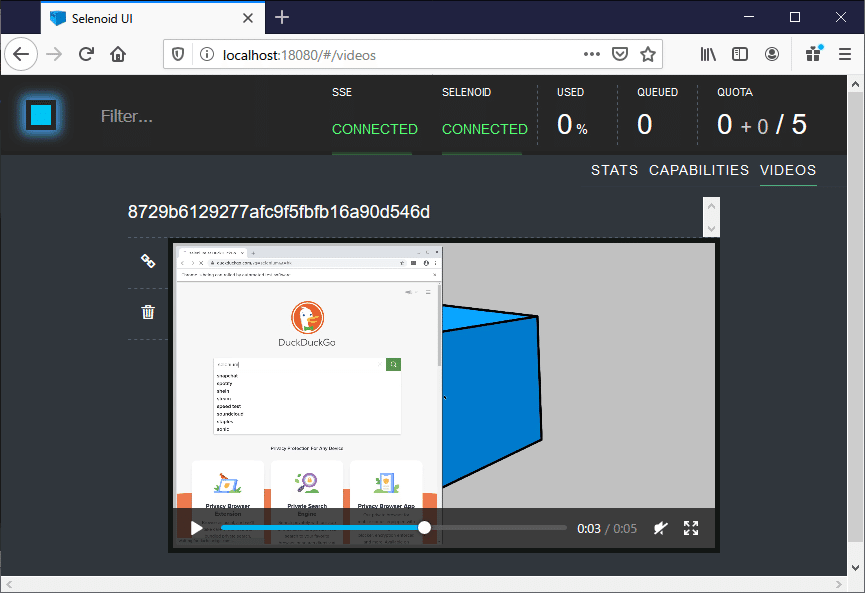Click the DuckDuckGo logo in video frame
The image size is (865, 593).
tap(307, 317)
